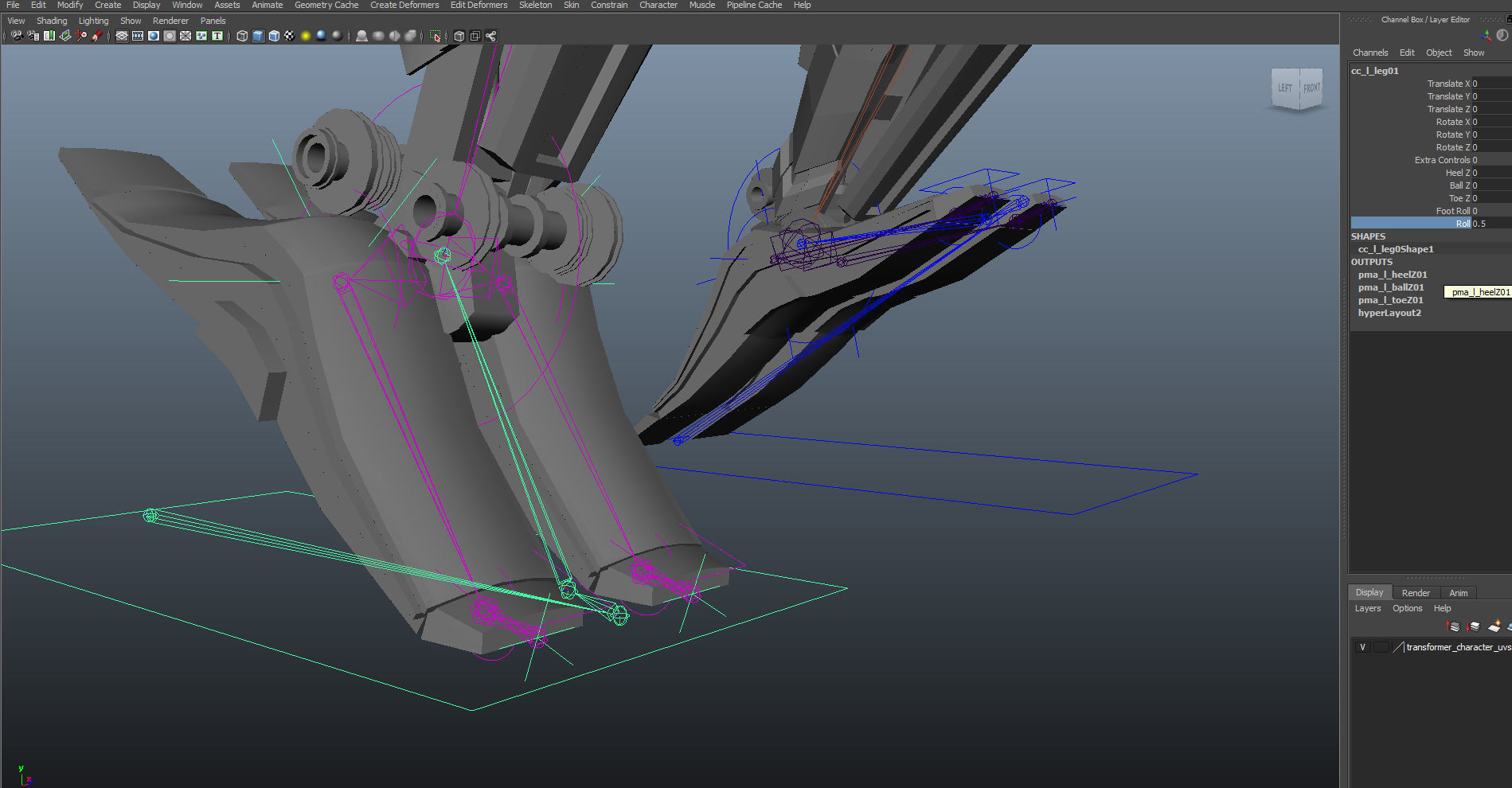The image size is (1512, 788).
Task: Open the viewport Panels menu
Action: coord(213,21)
